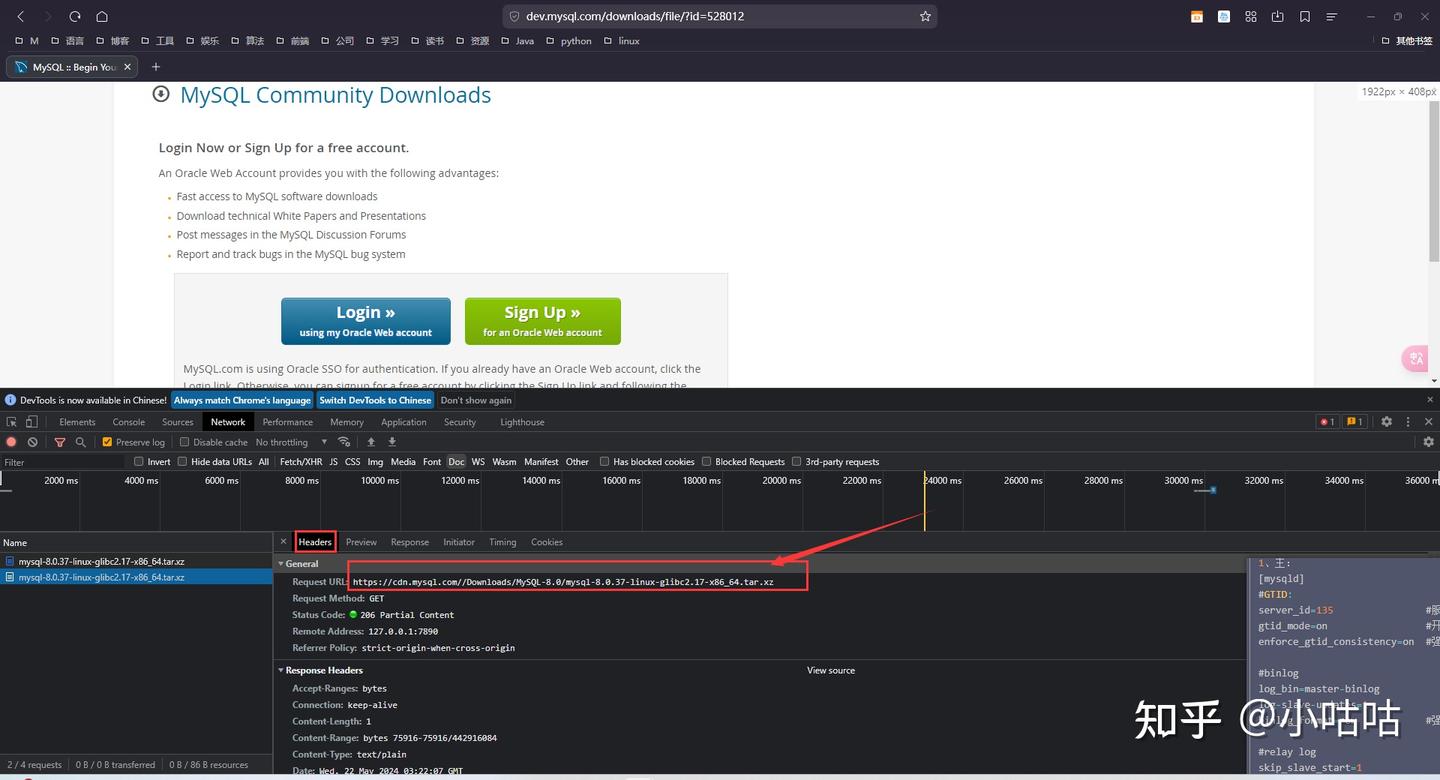
Task: Open the Response request tab
Action: click(x=409, y=542)
